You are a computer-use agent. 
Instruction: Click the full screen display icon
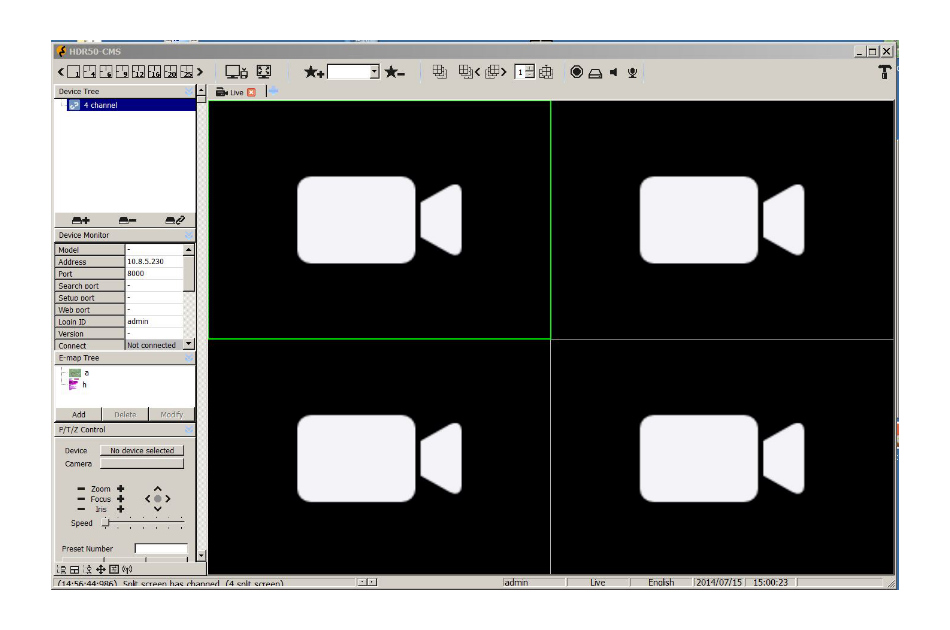pos(264,72)
